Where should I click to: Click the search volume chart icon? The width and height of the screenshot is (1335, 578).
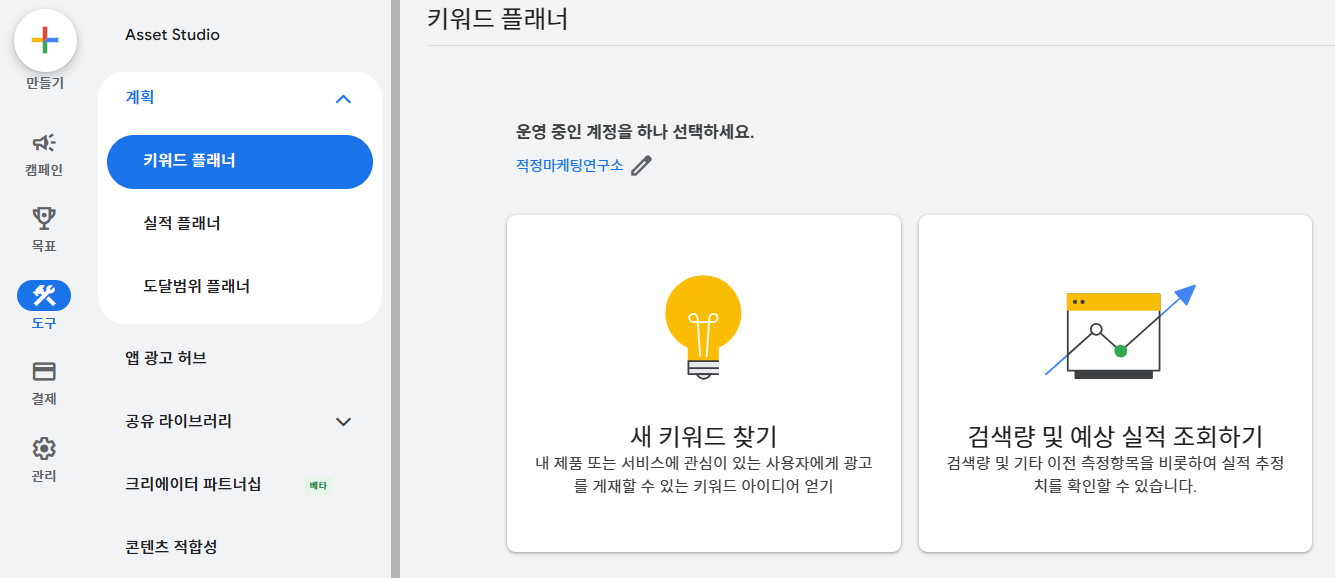pyautogui.click(x=1115, y=332)
